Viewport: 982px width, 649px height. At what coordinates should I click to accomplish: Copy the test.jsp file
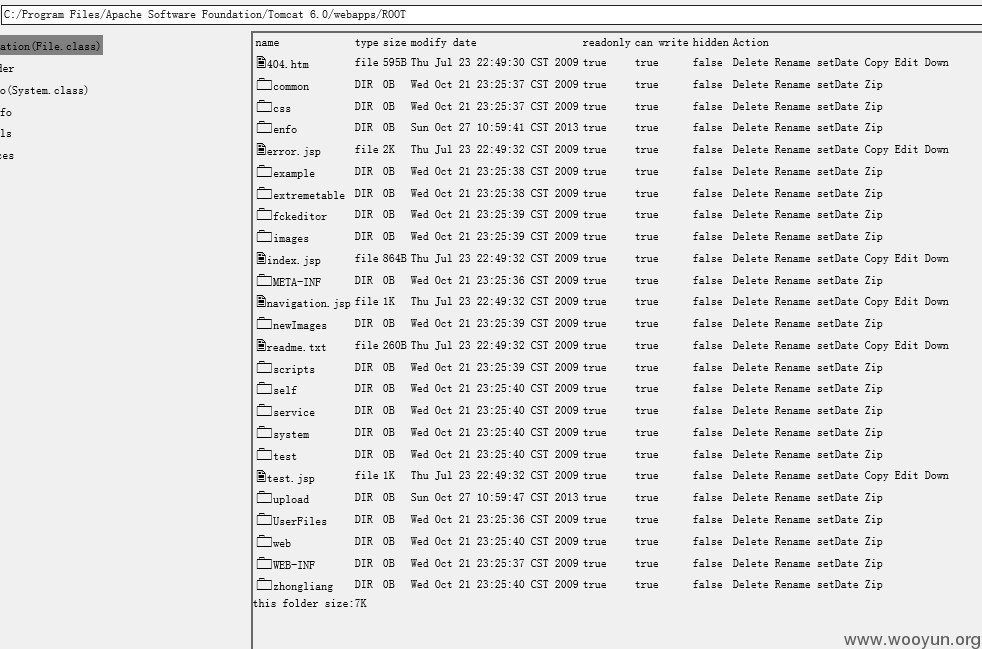click(x=876, y=475)
